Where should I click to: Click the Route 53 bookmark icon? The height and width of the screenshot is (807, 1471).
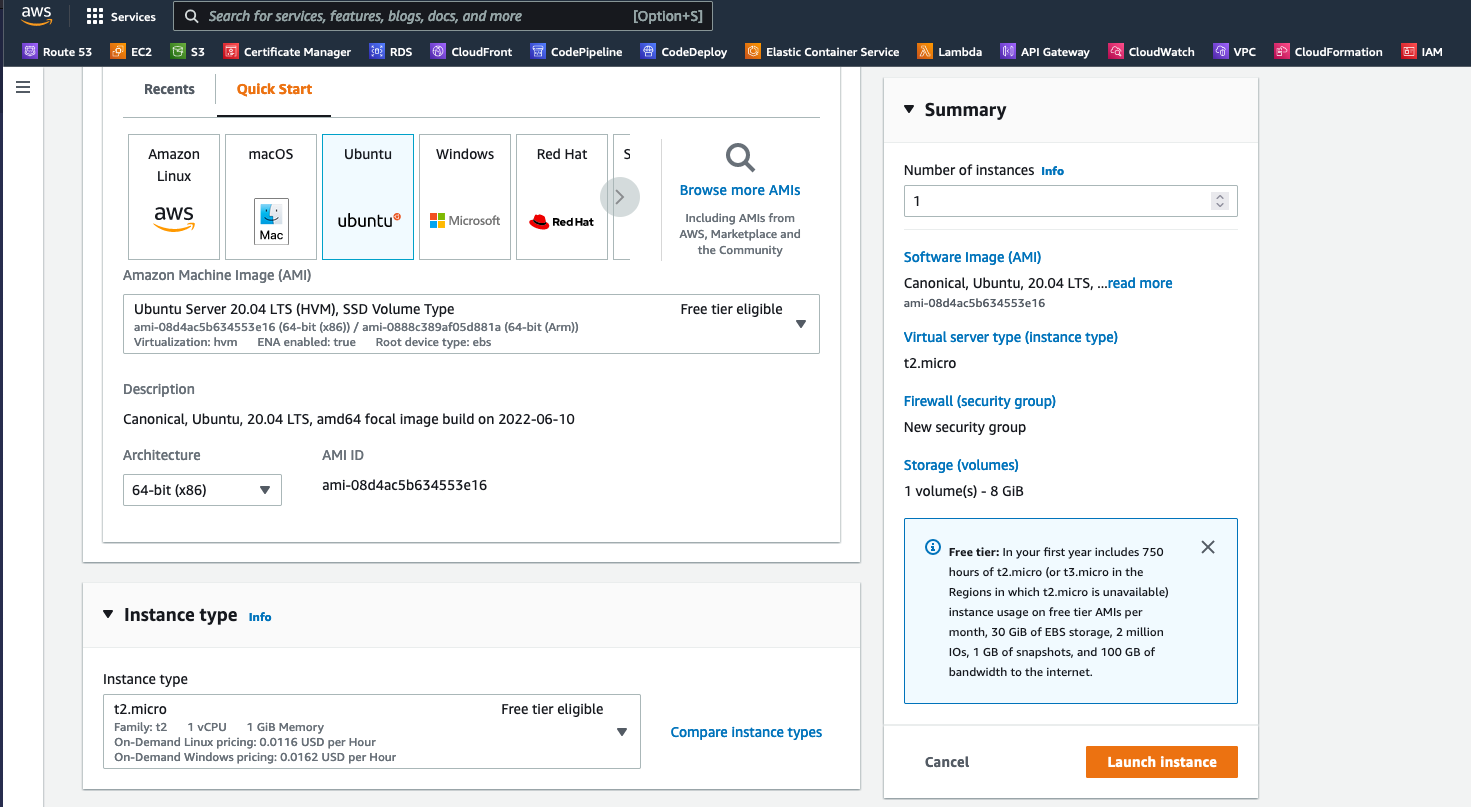[x=30, y=51]
